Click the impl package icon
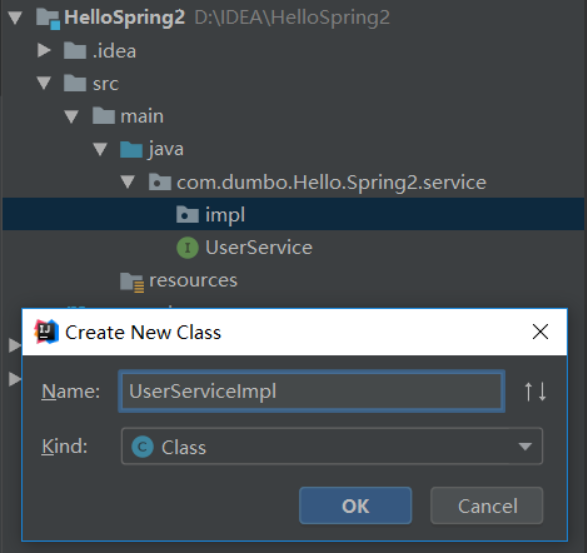Image resolution: width=587 pixels, height=553 pixels. [188, 215]
